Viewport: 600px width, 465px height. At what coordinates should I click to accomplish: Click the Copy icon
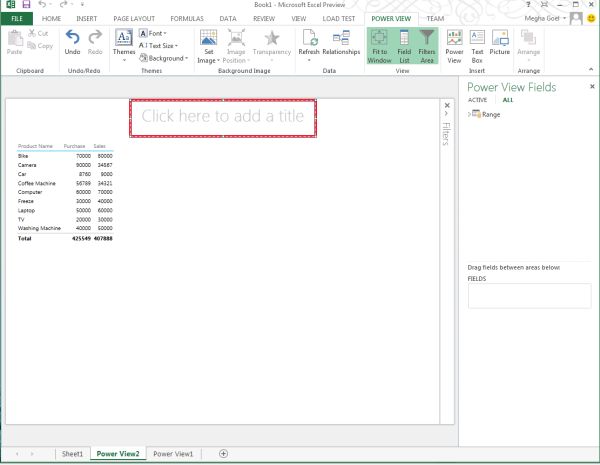tap(32, 46)
